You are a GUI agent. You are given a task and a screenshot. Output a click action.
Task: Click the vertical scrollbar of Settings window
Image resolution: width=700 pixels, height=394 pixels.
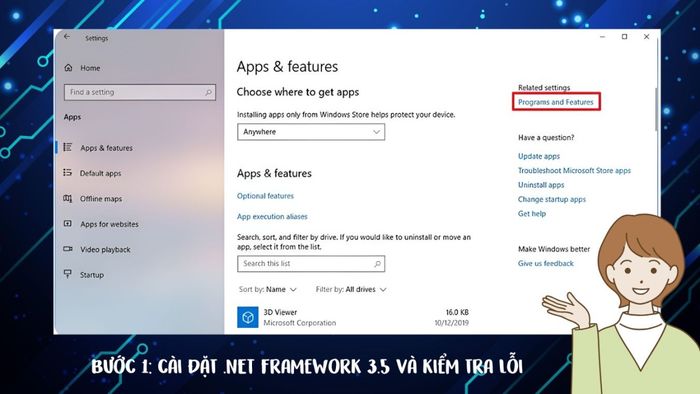pos(656,109)
